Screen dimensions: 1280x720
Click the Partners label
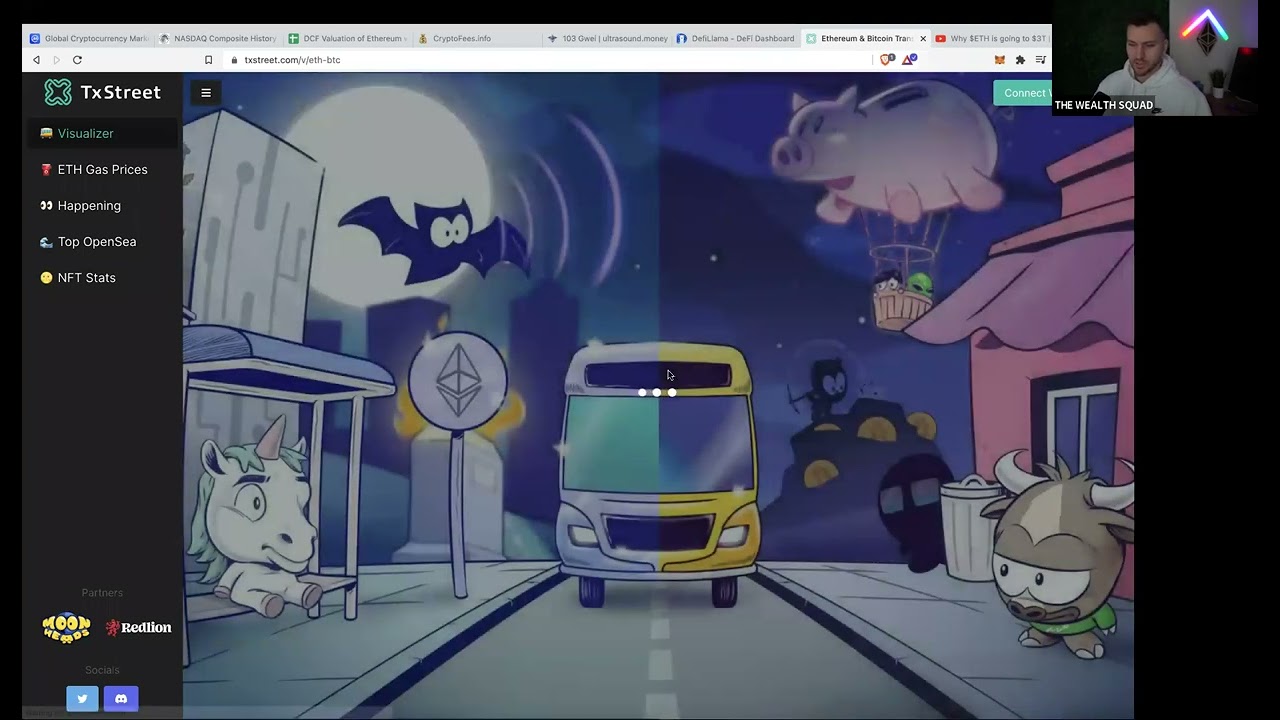[x=102, y=593]
